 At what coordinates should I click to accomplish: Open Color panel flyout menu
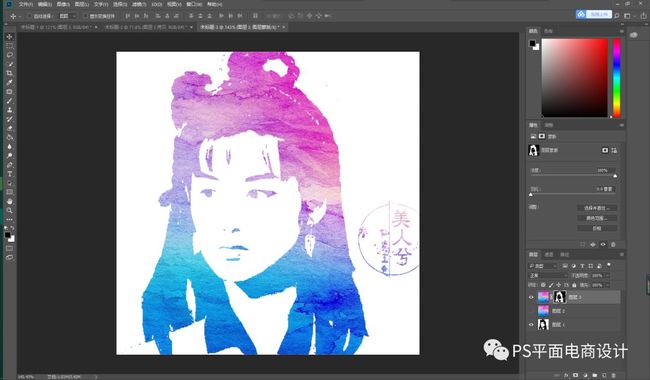(x=621, y=31)
